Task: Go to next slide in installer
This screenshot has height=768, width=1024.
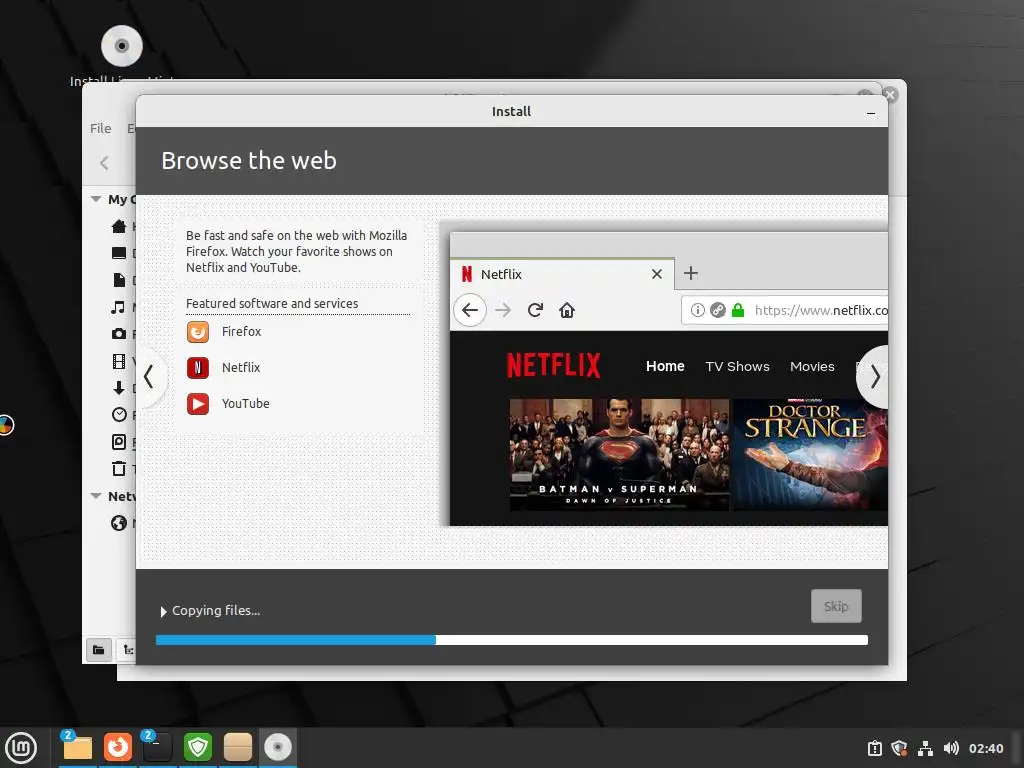Action: [x=874, y=377]
